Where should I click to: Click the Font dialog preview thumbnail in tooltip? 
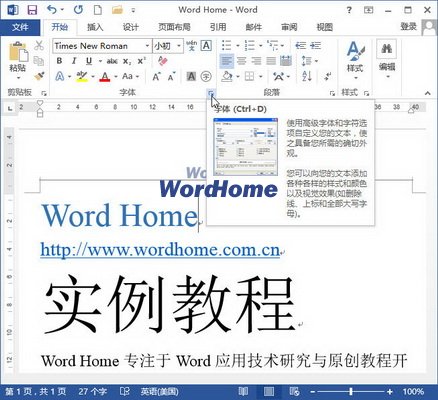(245, 147)
